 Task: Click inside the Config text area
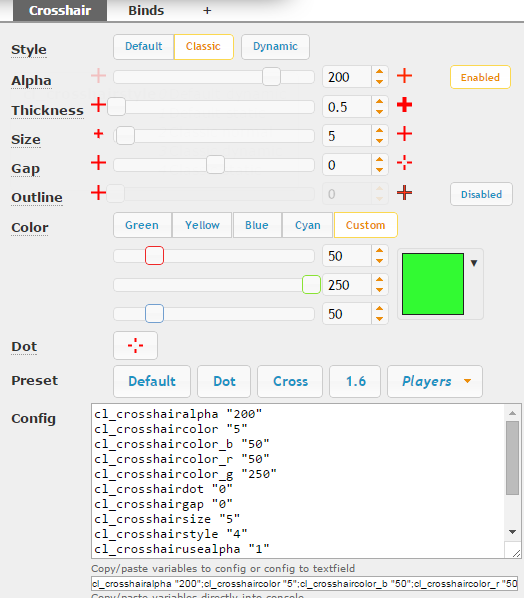pos(298,481)
